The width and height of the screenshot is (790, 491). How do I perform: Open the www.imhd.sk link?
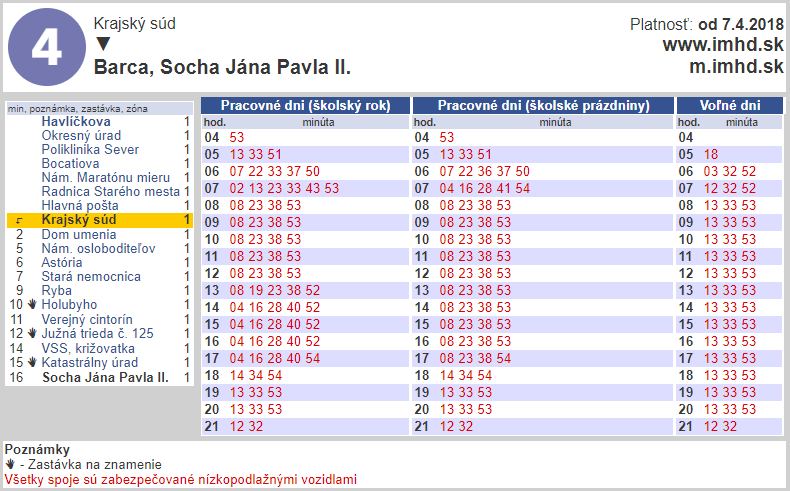[x=722, y=45]
